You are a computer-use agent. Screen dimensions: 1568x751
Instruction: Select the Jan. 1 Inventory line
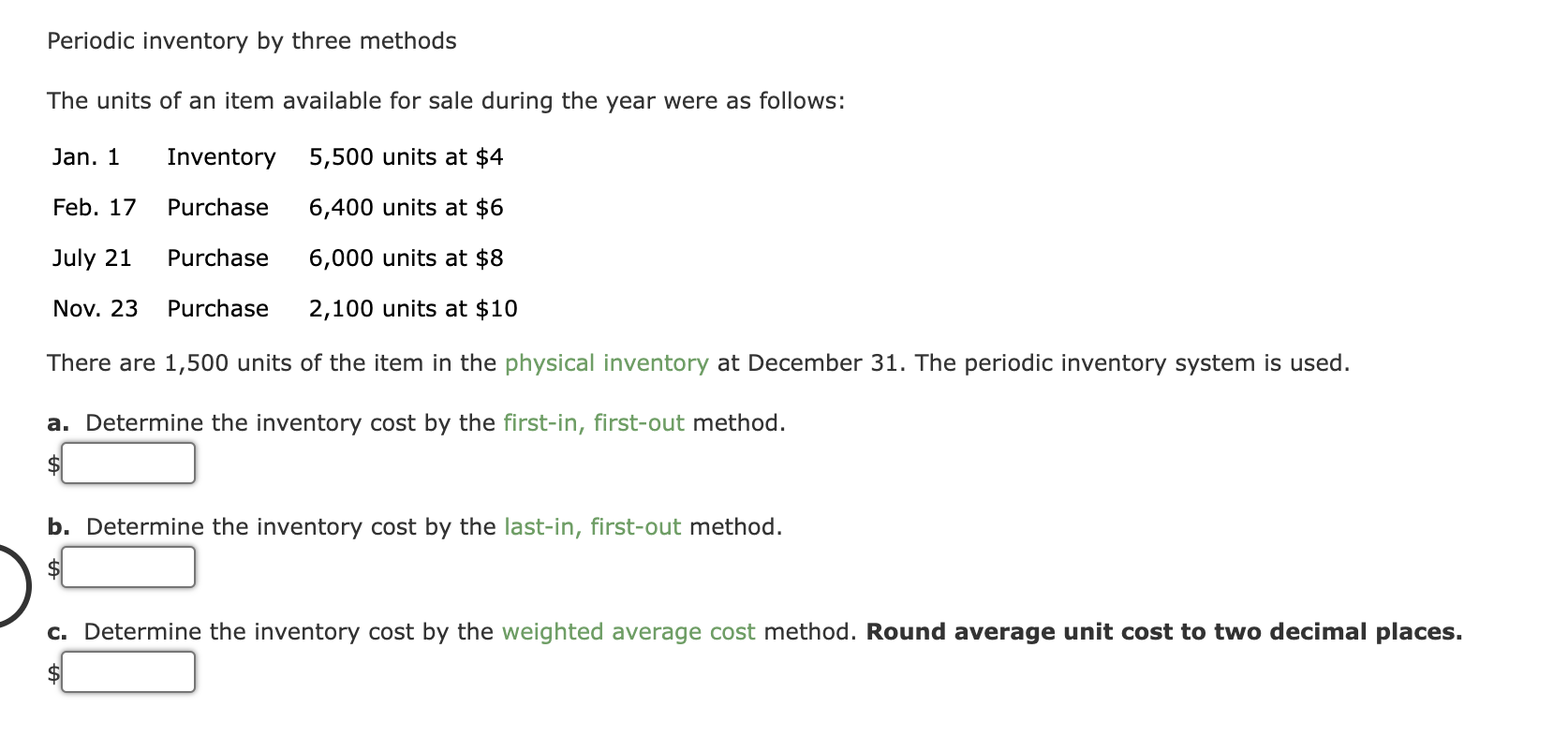click(277, 157)
